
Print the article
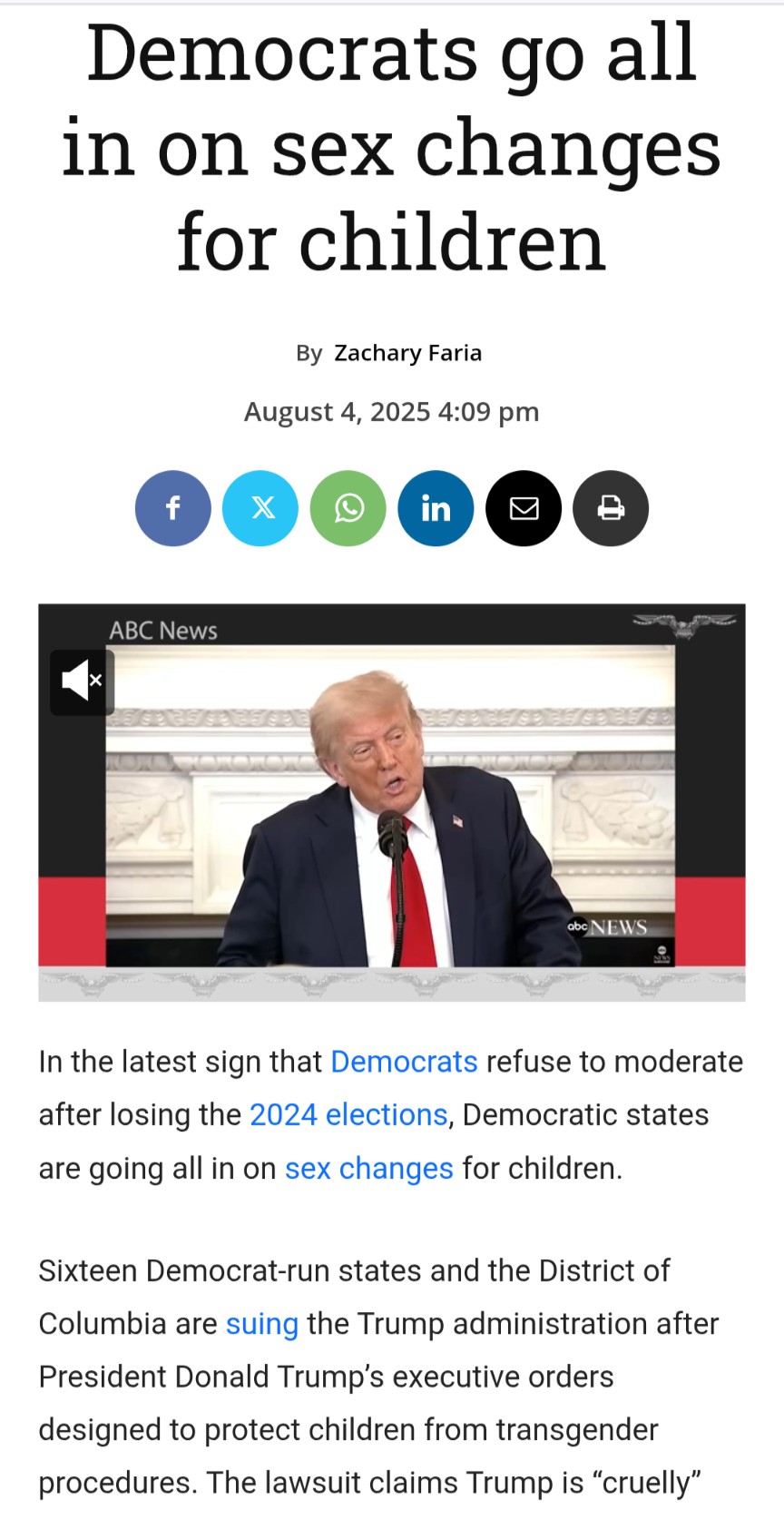click(611, 508)
